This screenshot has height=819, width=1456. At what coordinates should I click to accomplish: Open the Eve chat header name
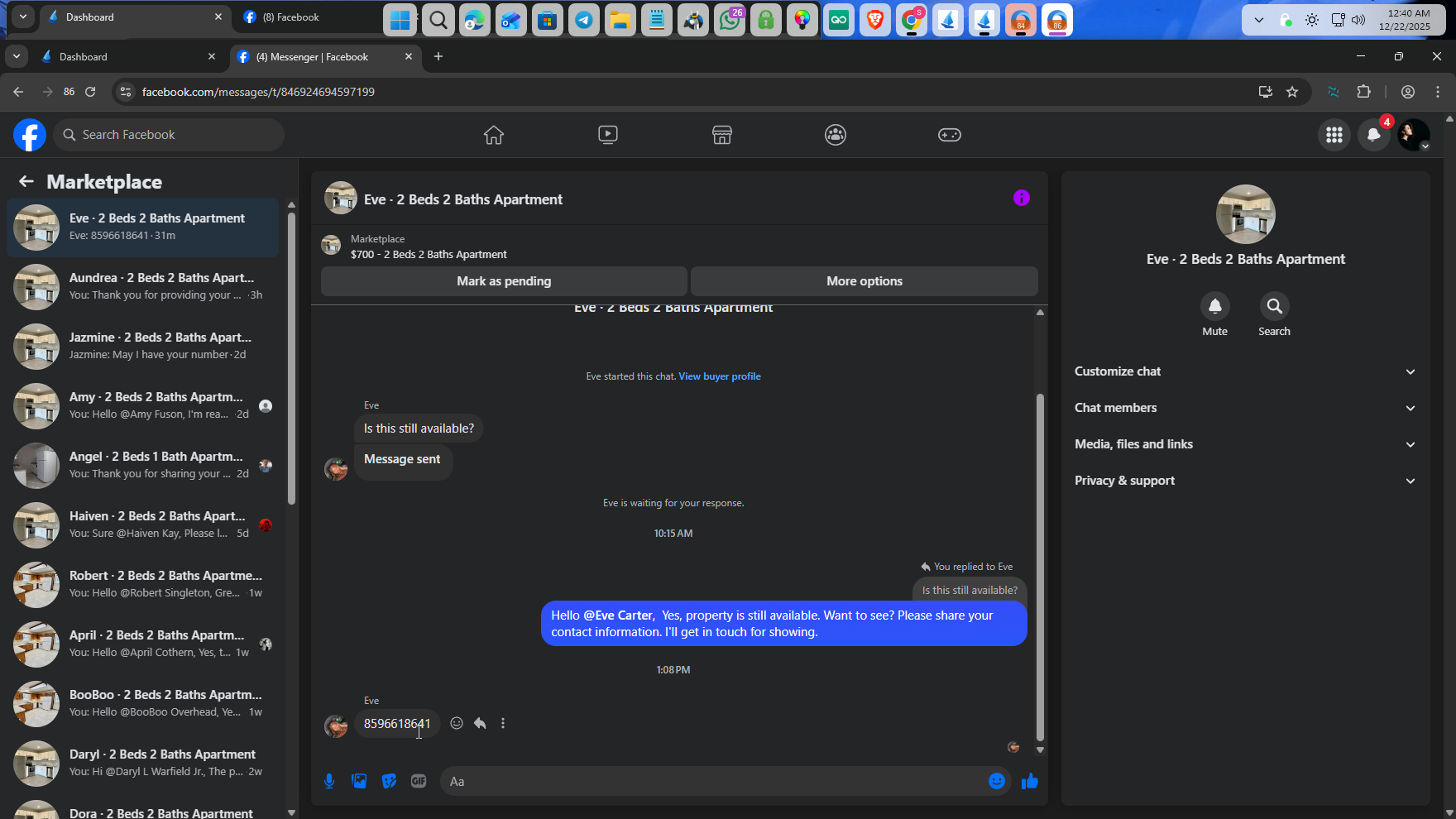(x=463, y=199)
